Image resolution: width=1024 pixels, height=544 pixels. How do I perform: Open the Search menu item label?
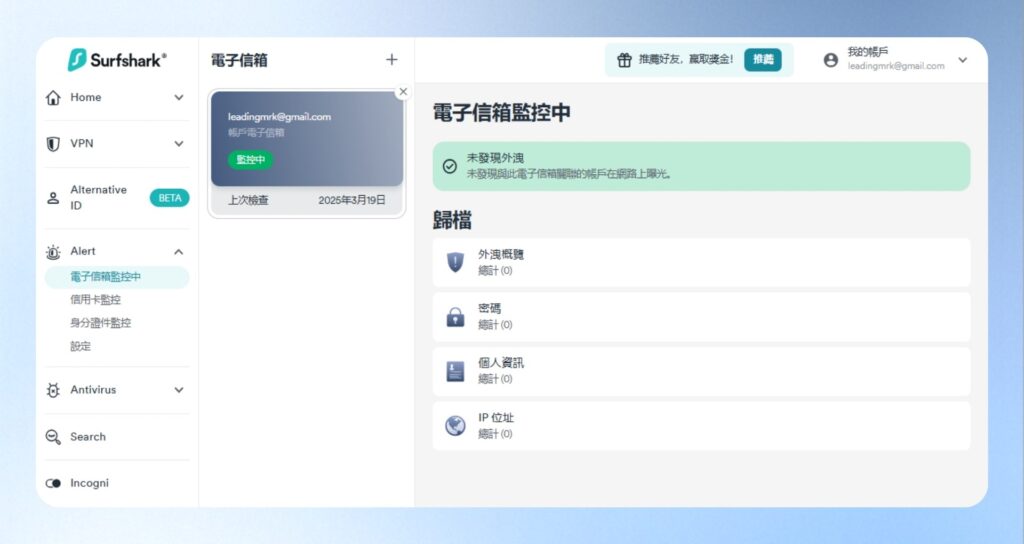(x=88, y=437)
